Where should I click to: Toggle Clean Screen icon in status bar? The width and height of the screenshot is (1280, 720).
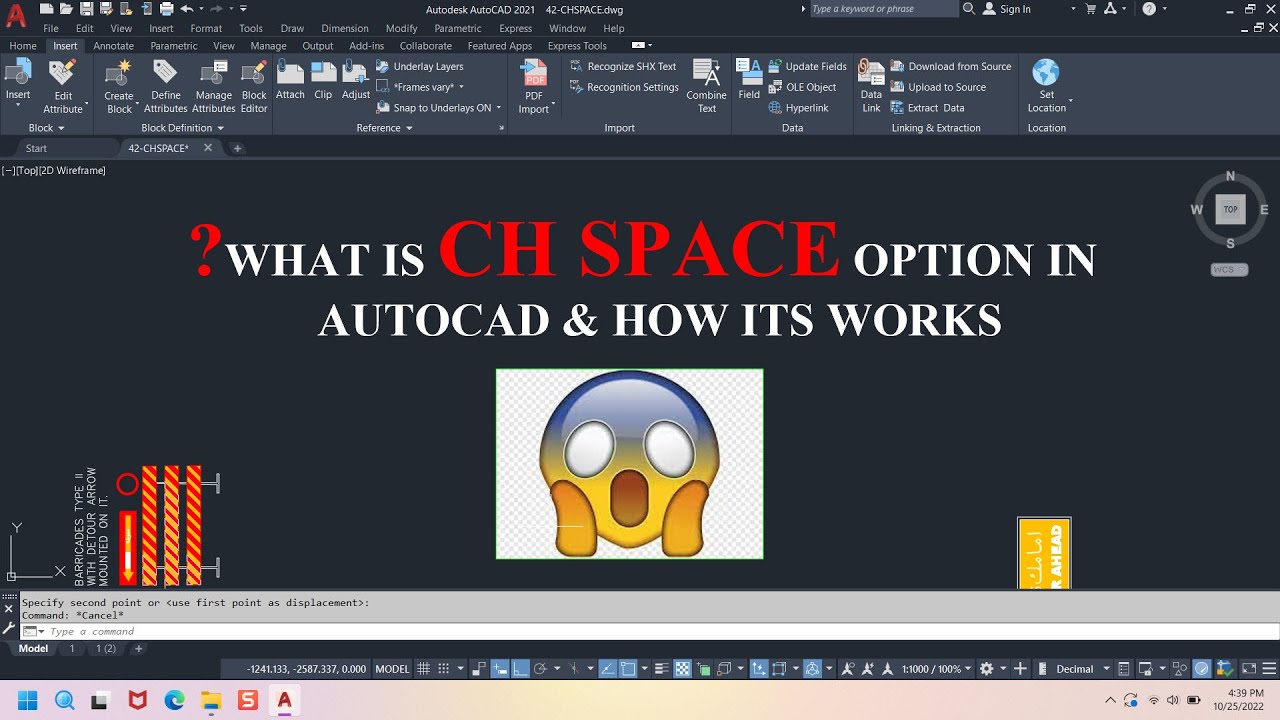click(1250, 669)
